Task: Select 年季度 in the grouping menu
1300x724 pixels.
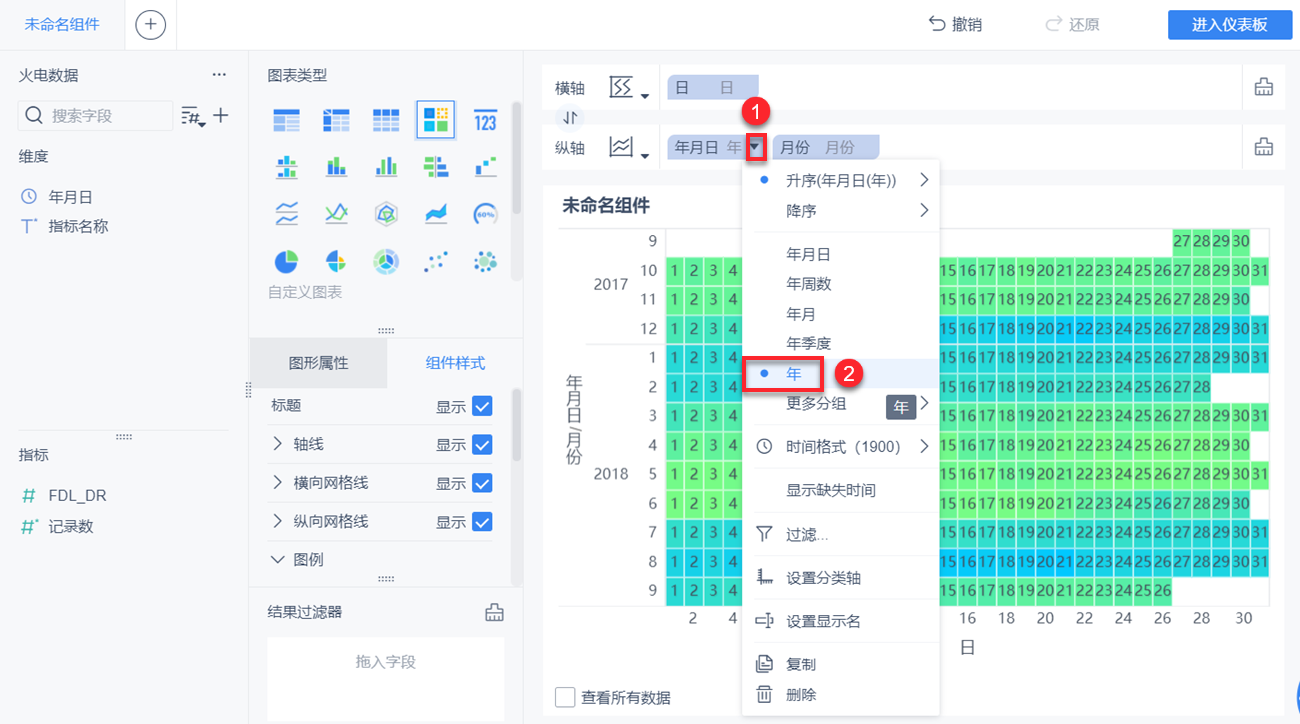Action: (809, 343)
